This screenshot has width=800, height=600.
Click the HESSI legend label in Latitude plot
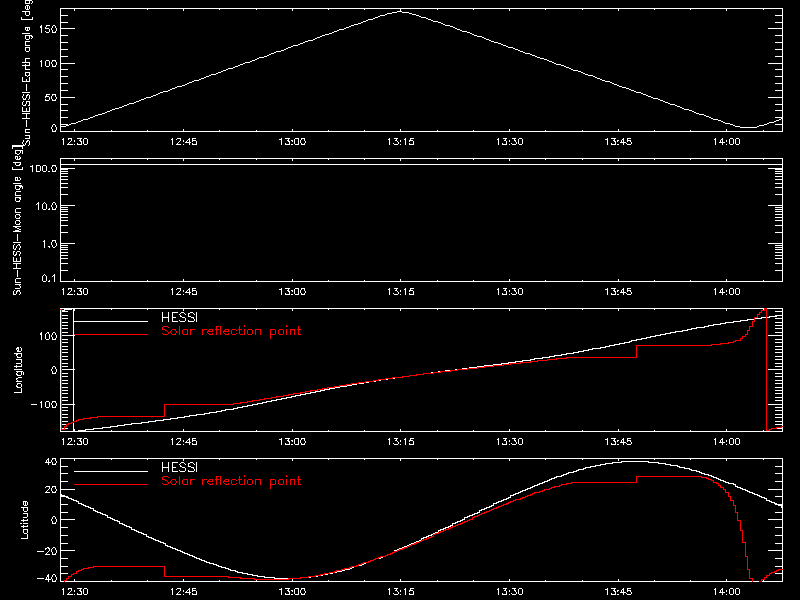(x=179, y=467)
